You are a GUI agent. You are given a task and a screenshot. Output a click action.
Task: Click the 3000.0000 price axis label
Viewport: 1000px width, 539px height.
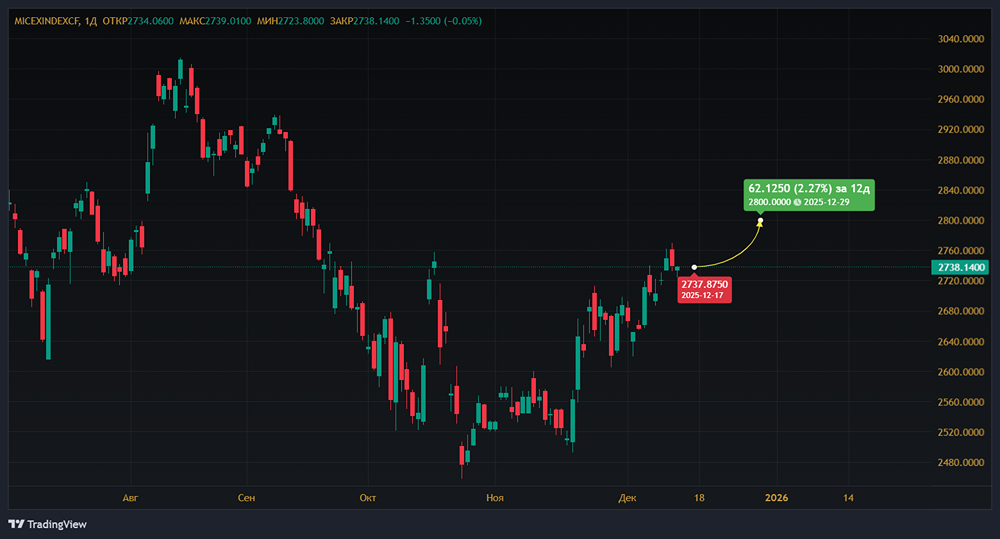[960, 69]
